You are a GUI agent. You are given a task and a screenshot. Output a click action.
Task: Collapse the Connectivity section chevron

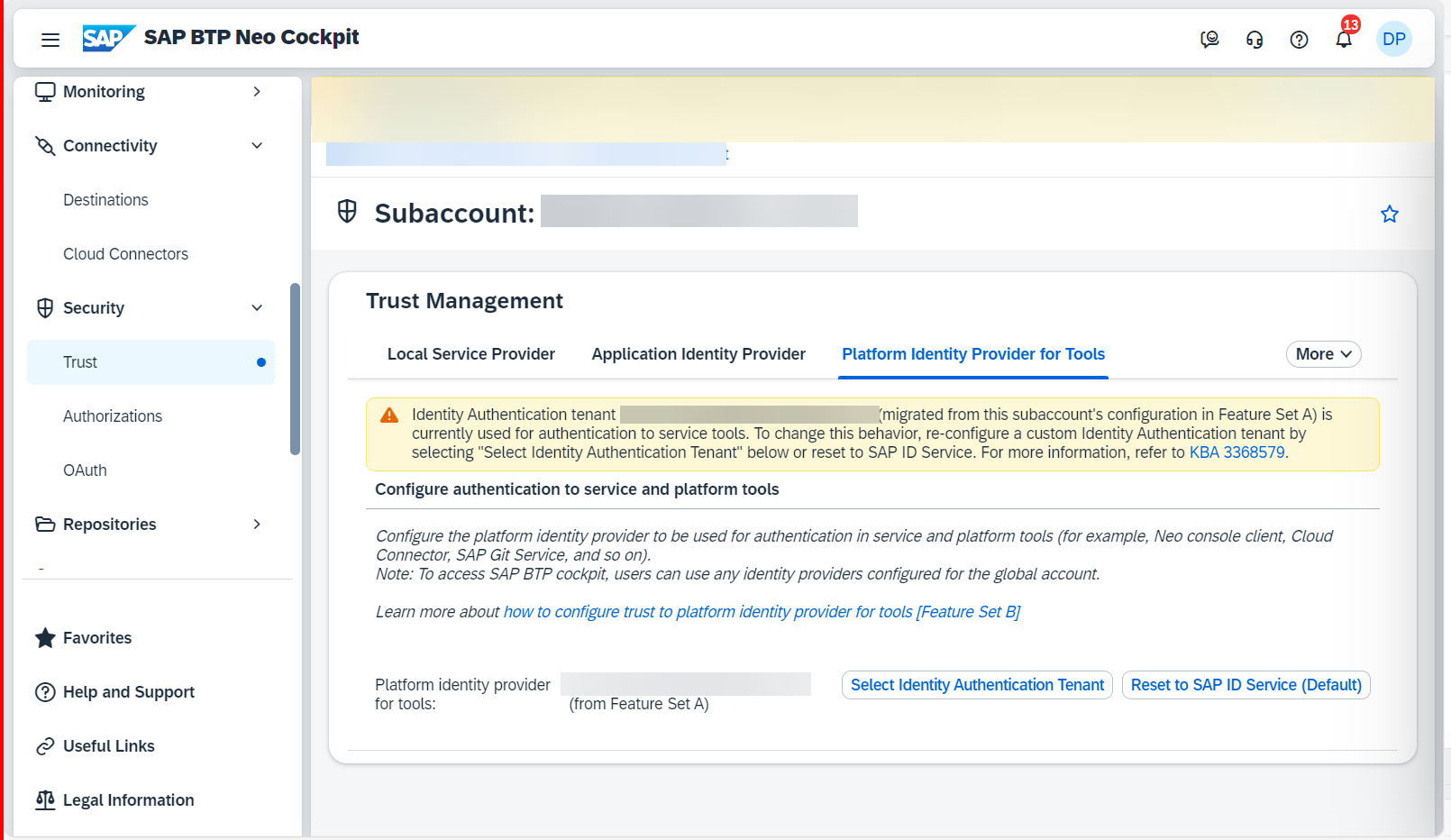[x=257, y=146]
